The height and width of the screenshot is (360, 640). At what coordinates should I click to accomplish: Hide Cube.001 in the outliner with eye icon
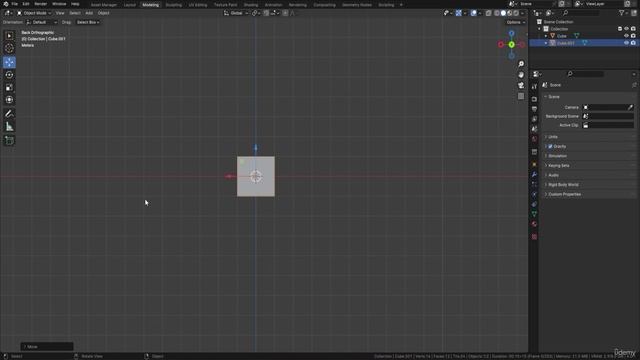626,43
